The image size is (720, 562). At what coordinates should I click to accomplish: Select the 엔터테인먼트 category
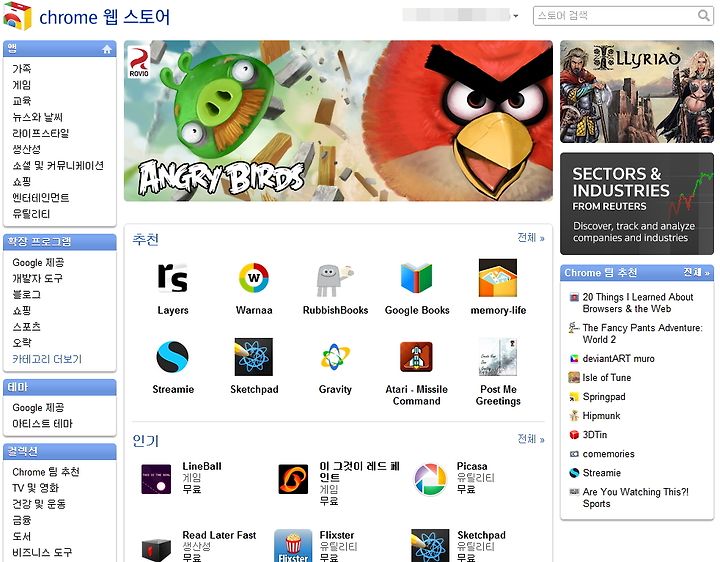[x=41, y=197]
